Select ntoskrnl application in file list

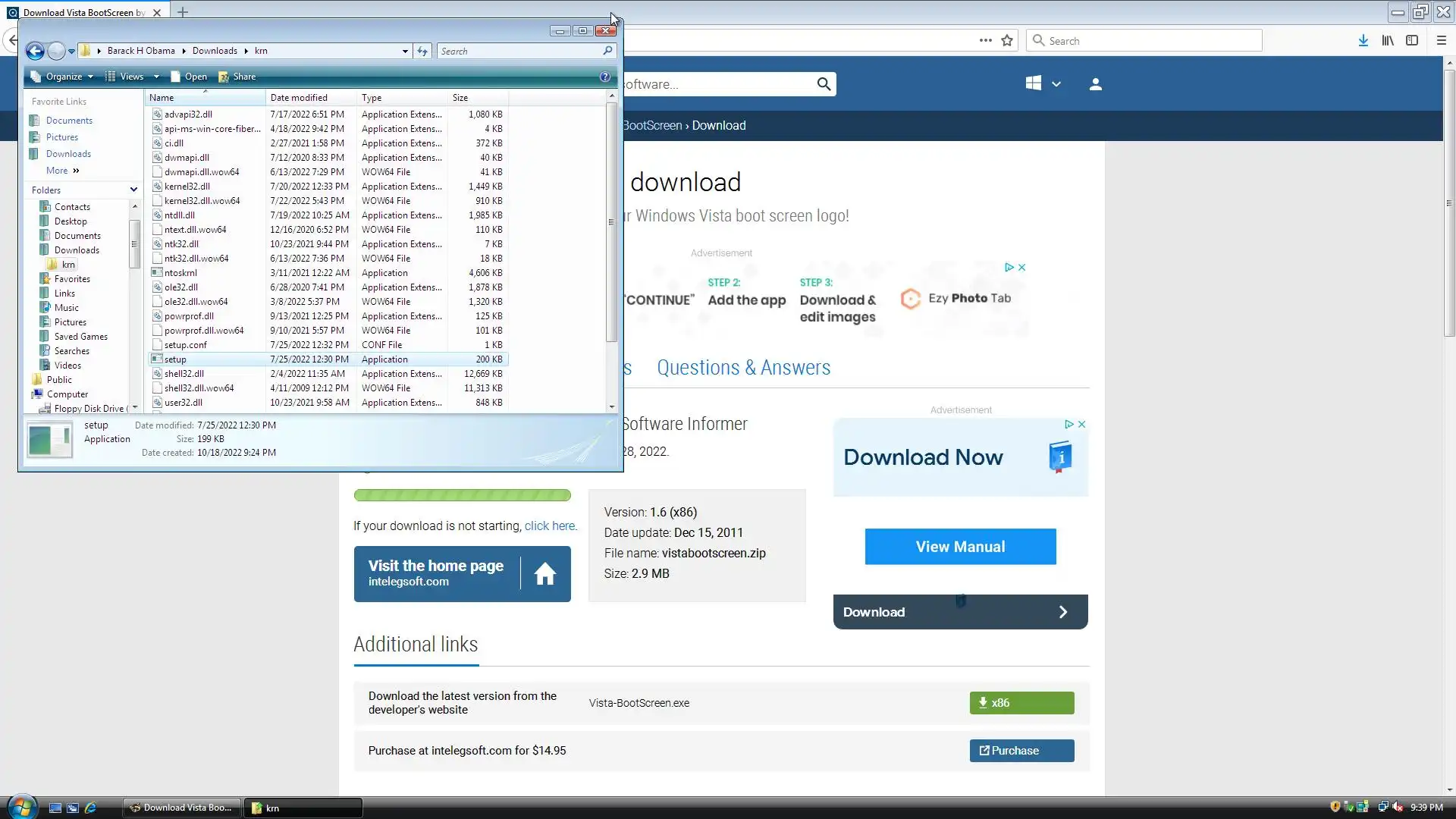click(x=180, y=273)
